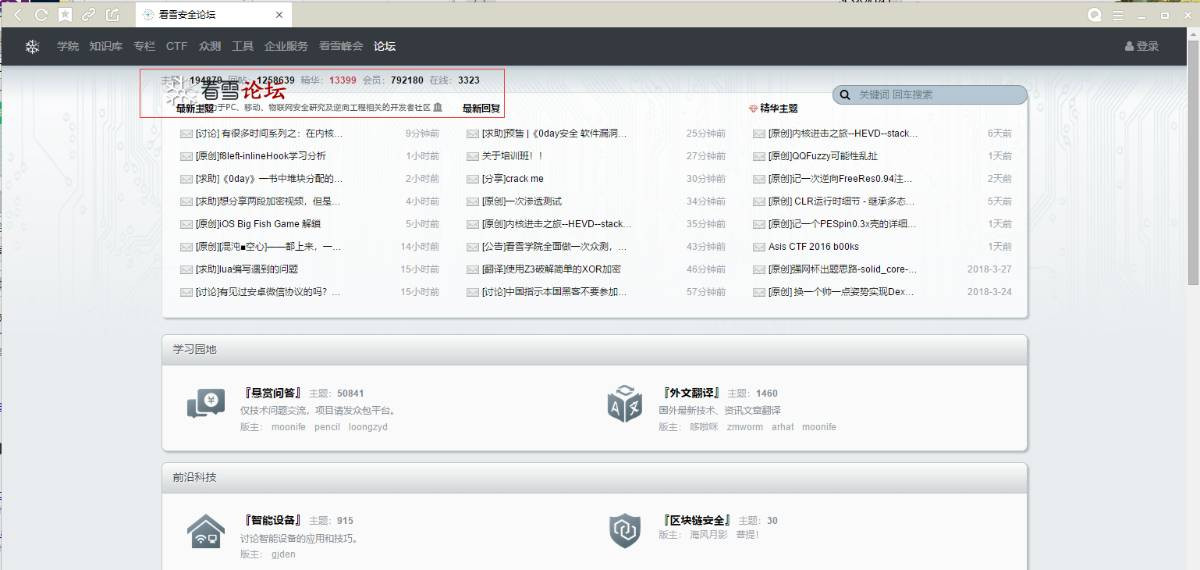This screenshot has height=570, width=1200.
Task: Click envelope icon beside 换一个帅一点姿势实现Dex
Action: tap(760, 293)
